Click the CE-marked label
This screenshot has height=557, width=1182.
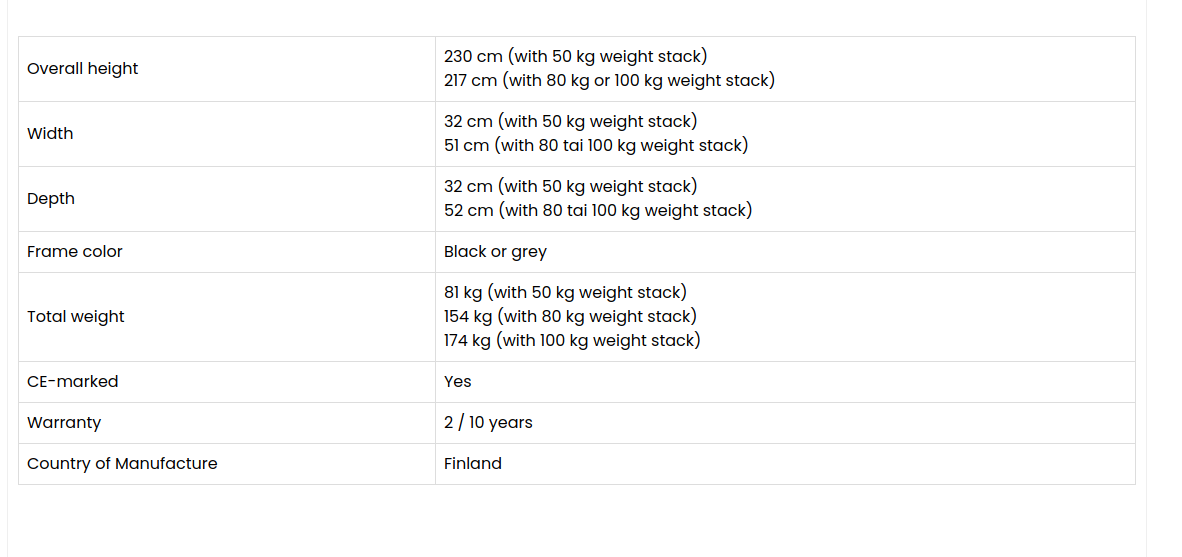73,382
